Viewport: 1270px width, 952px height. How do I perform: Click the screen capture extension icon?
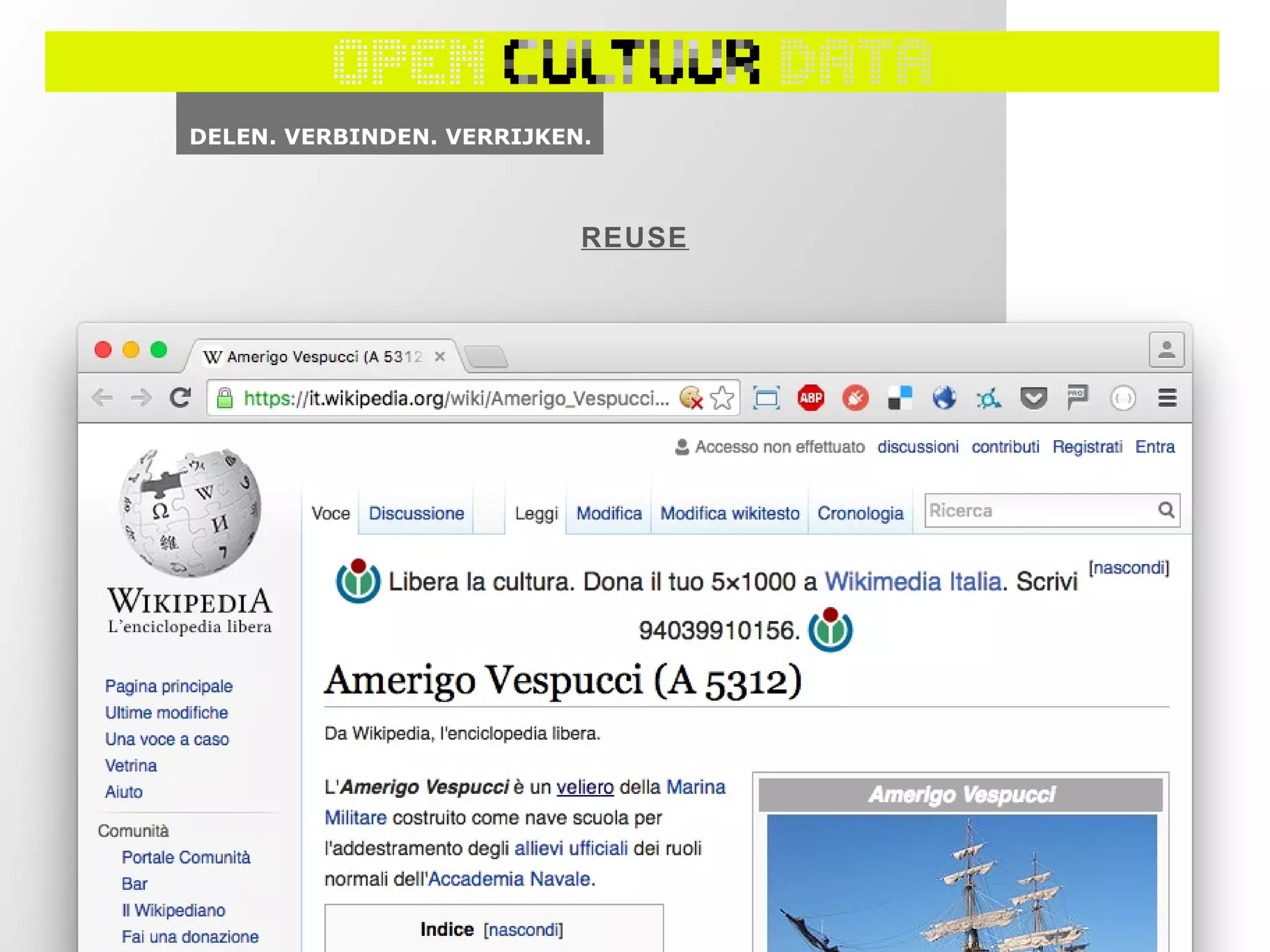click(766, 398)
